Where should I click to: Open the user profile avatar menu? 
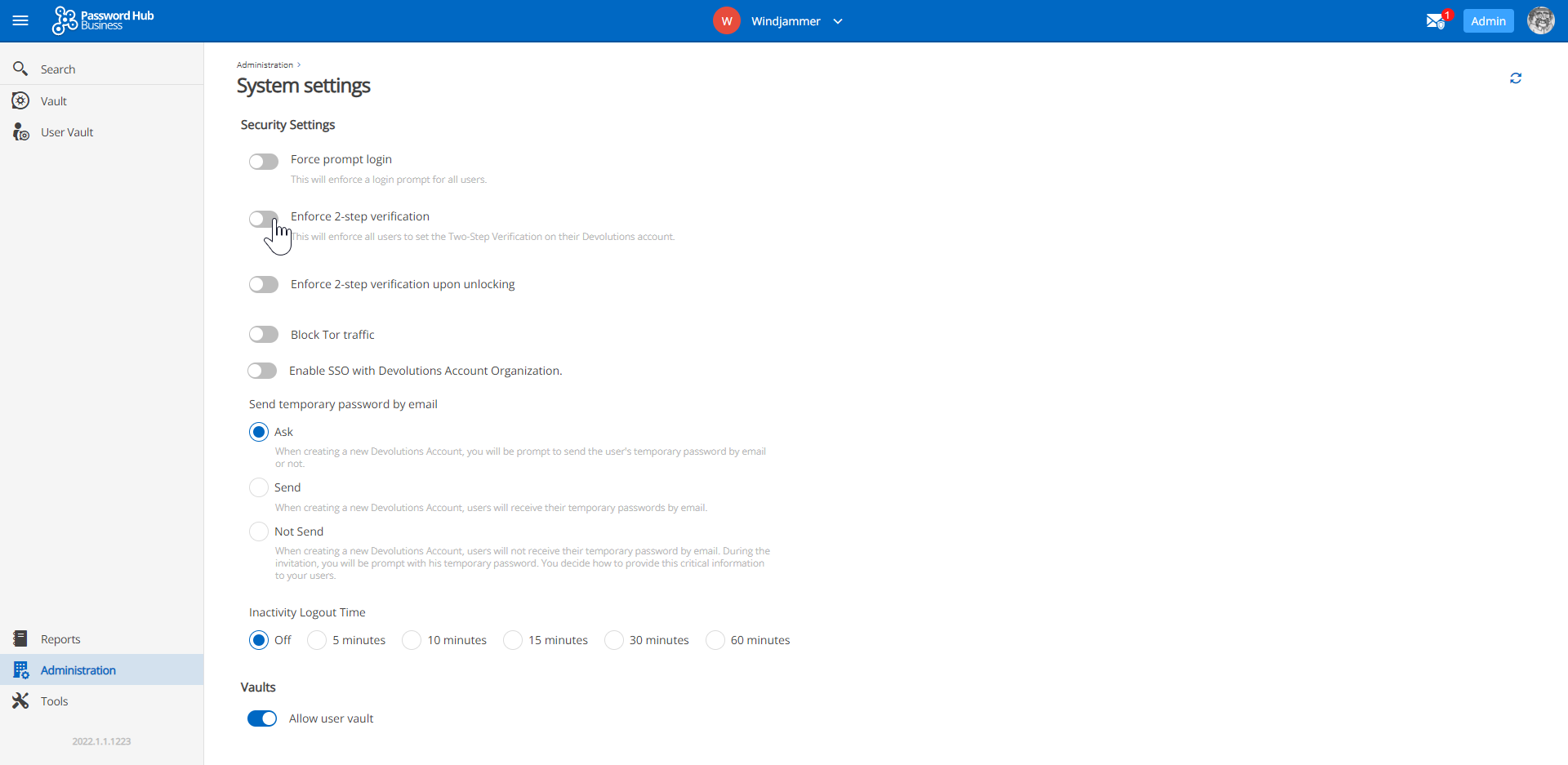1540,20
